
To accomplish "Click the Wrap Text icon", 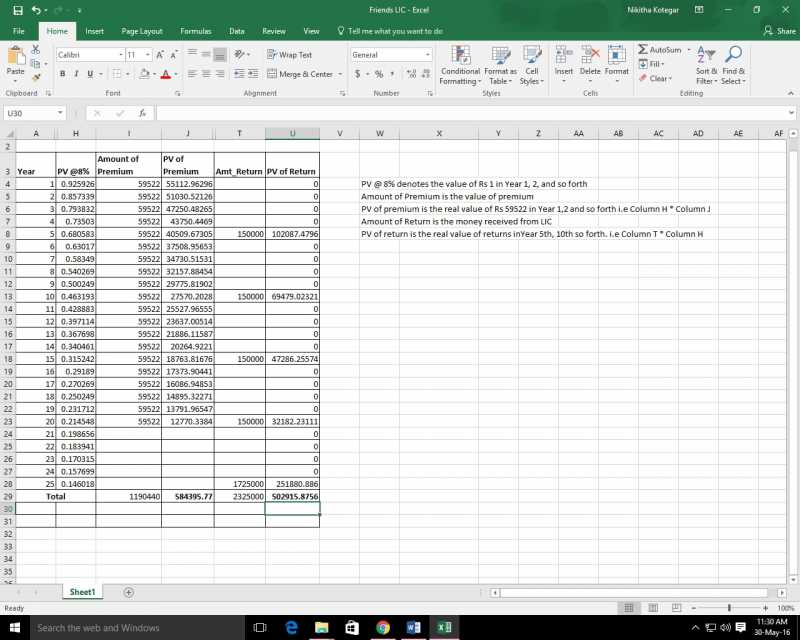I will click(x=290, y=54).
